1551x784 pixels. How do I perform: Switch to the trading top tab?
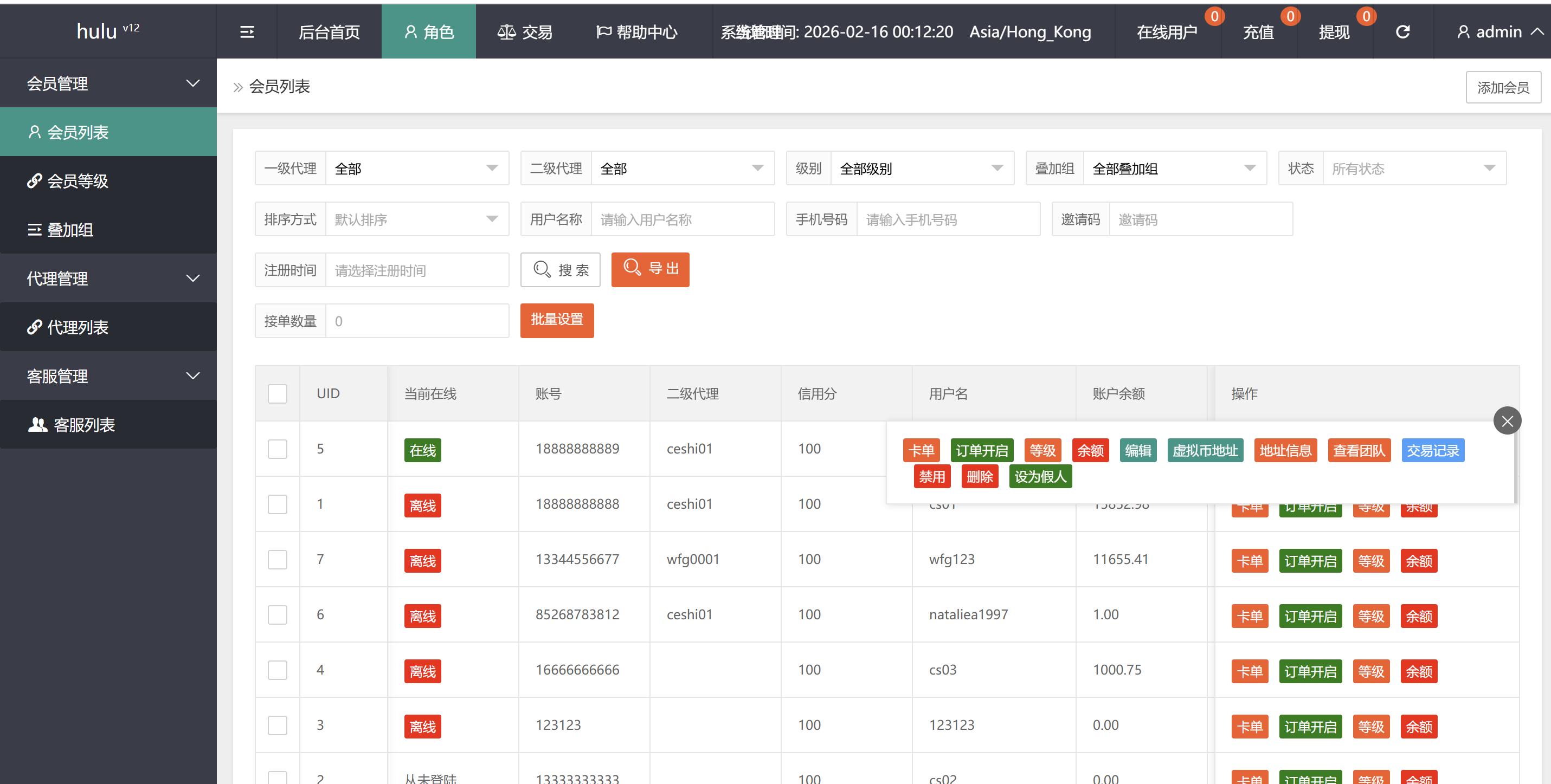tap(525, 32)
